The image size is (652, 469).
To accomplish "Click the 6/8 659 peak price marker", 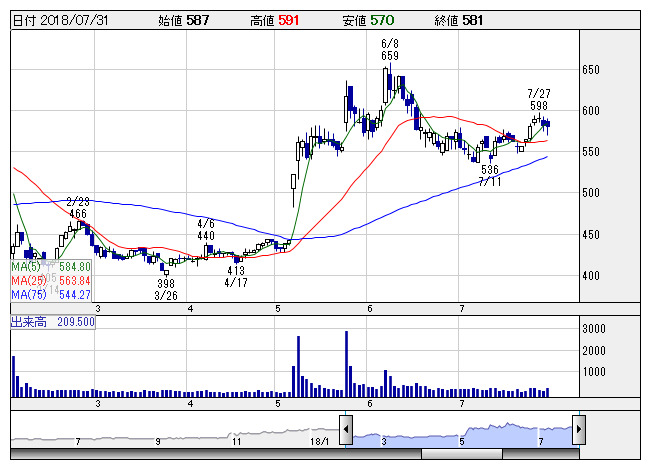I will coord(390,50).
